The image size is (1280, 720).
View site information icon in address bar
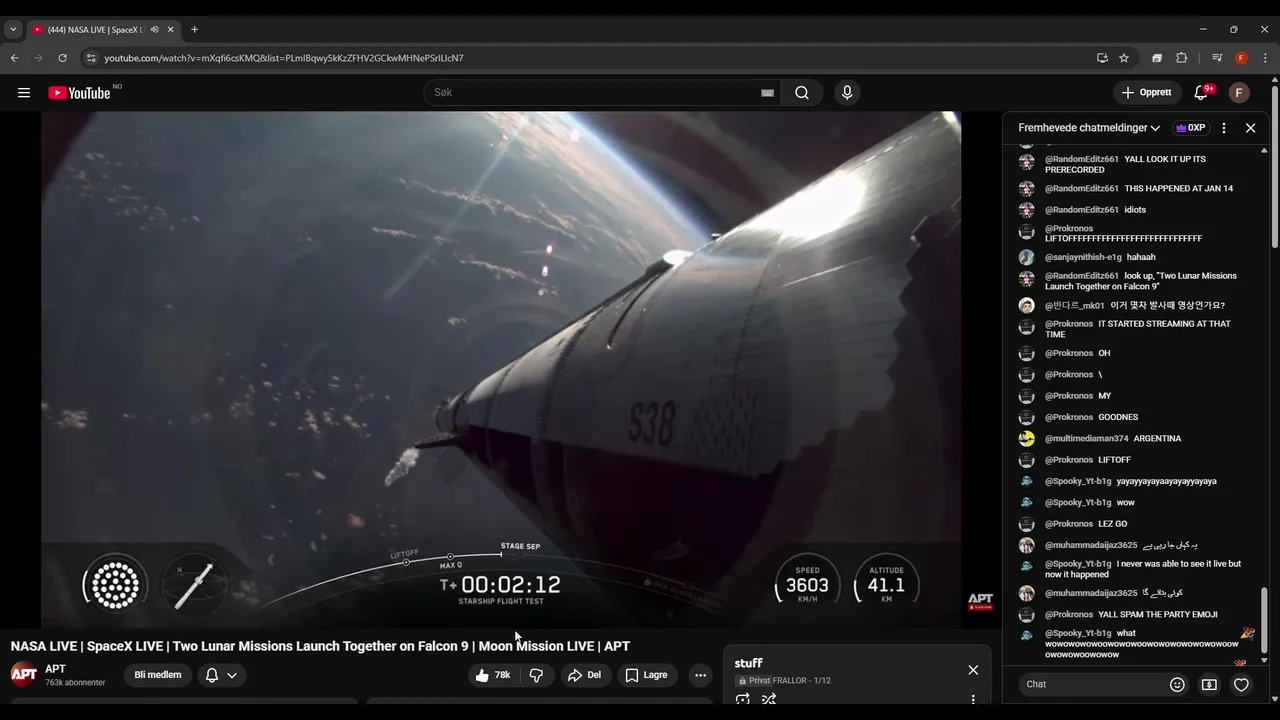coord(91,58)
